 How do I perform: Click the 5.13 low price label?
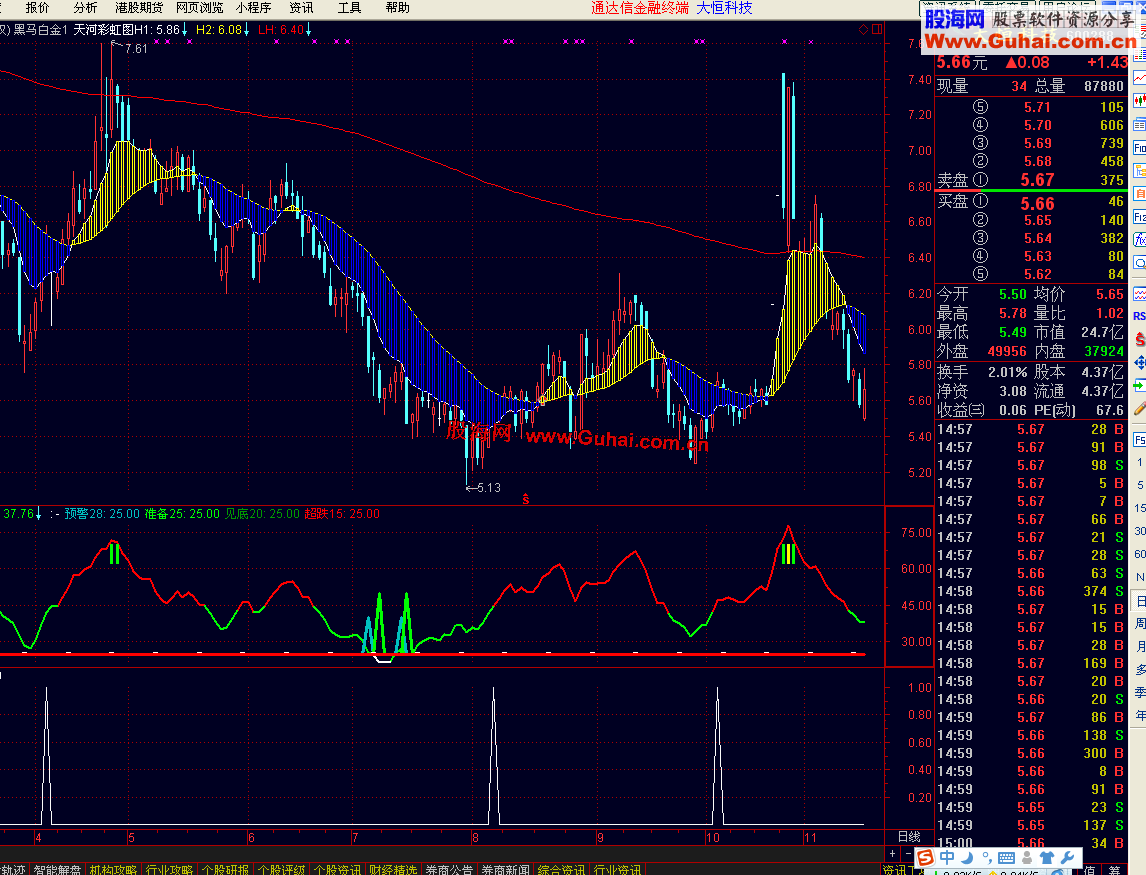[x=489, y=488]
